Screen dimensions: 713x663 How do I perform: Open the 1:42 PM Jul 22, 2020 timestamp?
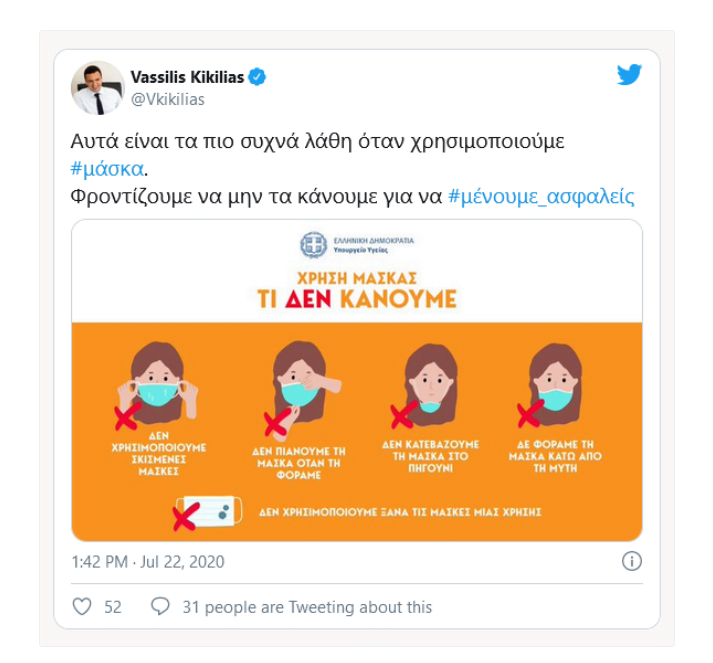148,562
